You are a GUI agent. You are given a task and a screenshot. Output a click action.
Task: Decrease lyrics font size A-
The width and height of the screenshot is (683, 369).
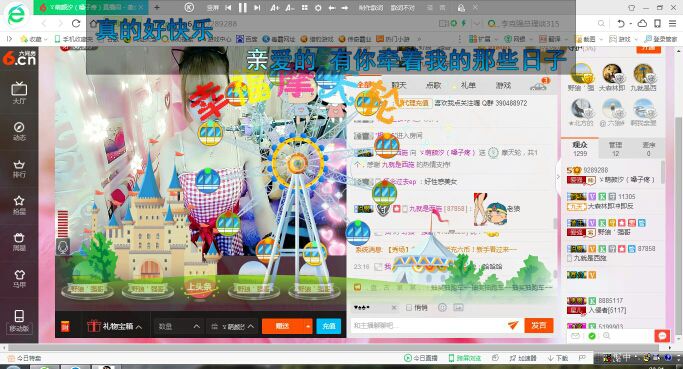tap(290, 7)
